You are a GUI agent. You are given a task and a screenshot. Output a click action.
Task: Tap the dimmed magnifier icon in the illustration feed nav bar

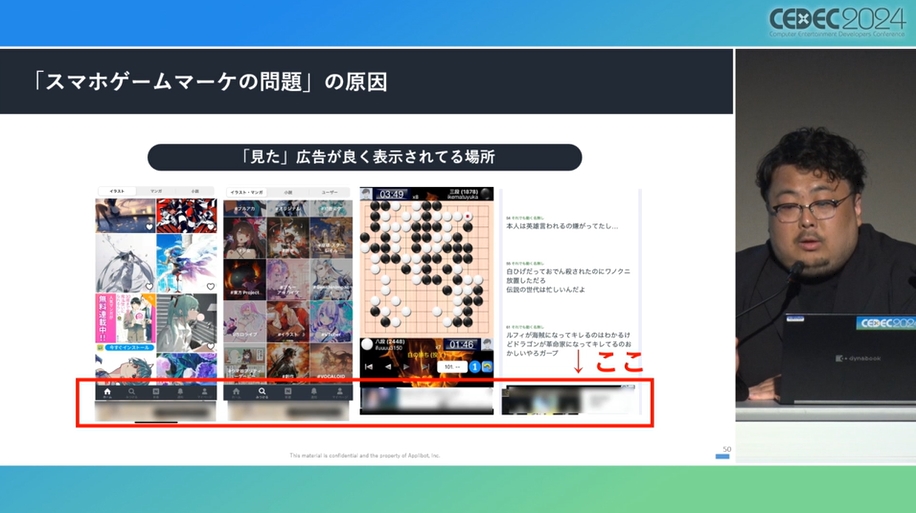131,392
